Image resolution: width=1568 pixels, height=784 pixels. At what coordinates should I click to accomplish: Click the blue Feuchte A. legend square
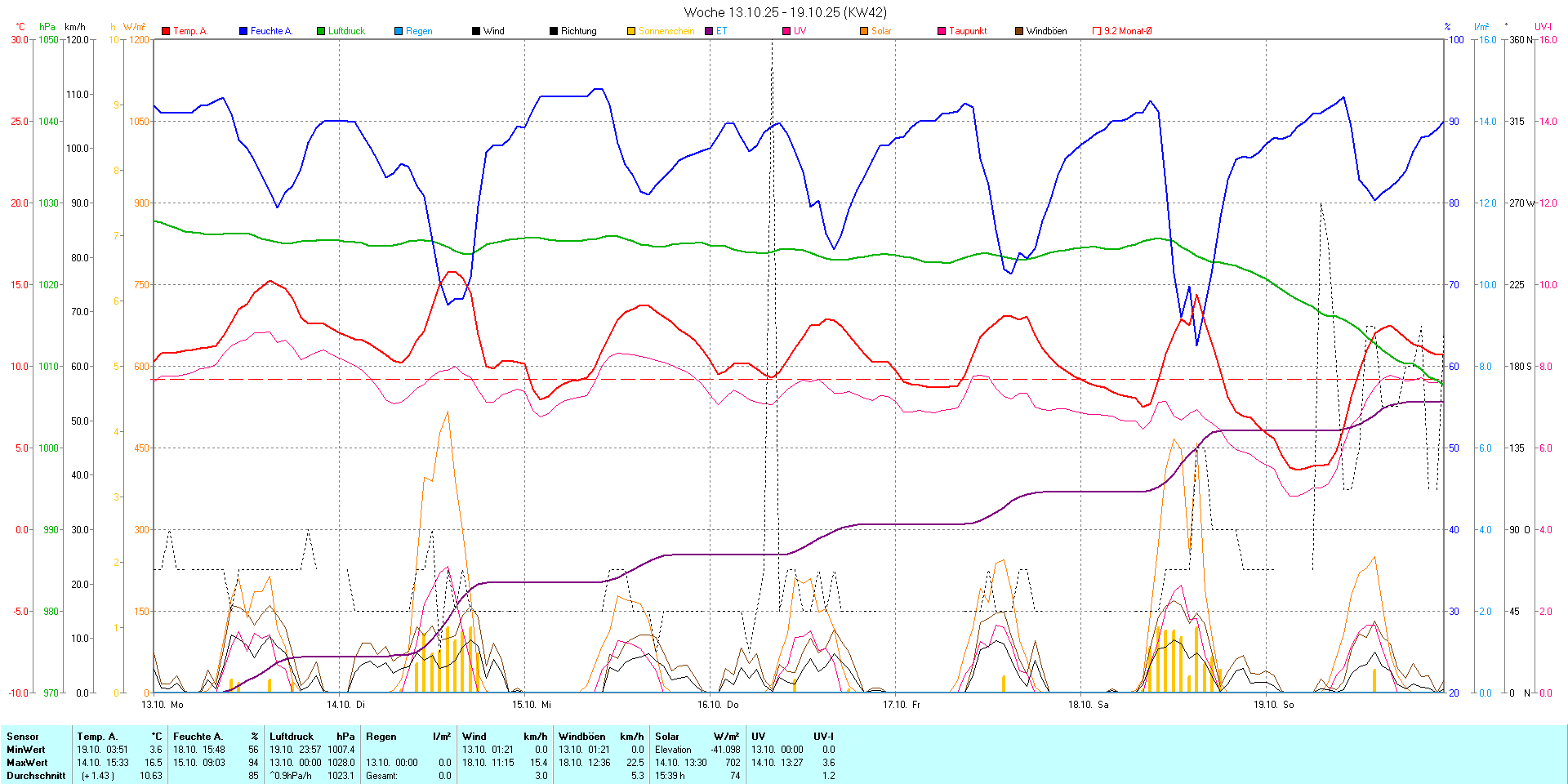243,31
